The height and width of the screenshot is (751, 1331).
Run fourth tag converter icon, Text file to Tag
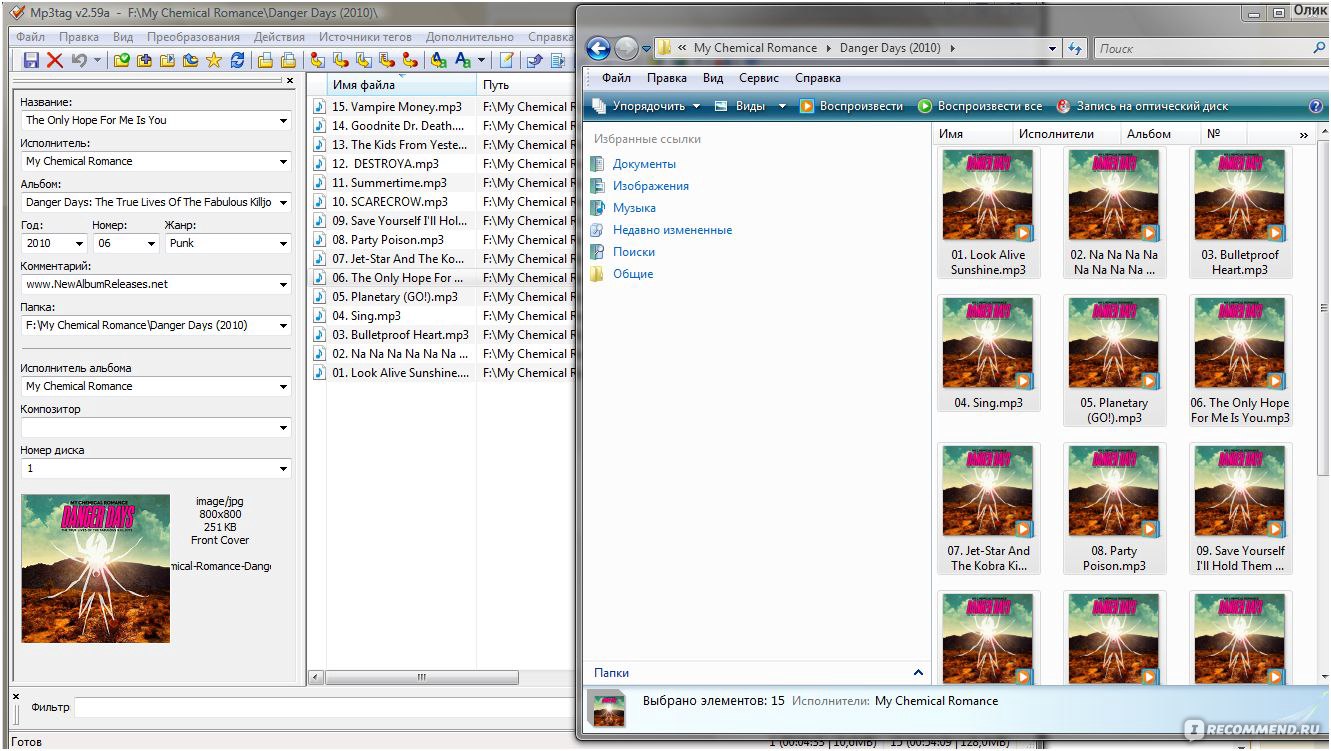pyautogui.click(x=387, y=60)
